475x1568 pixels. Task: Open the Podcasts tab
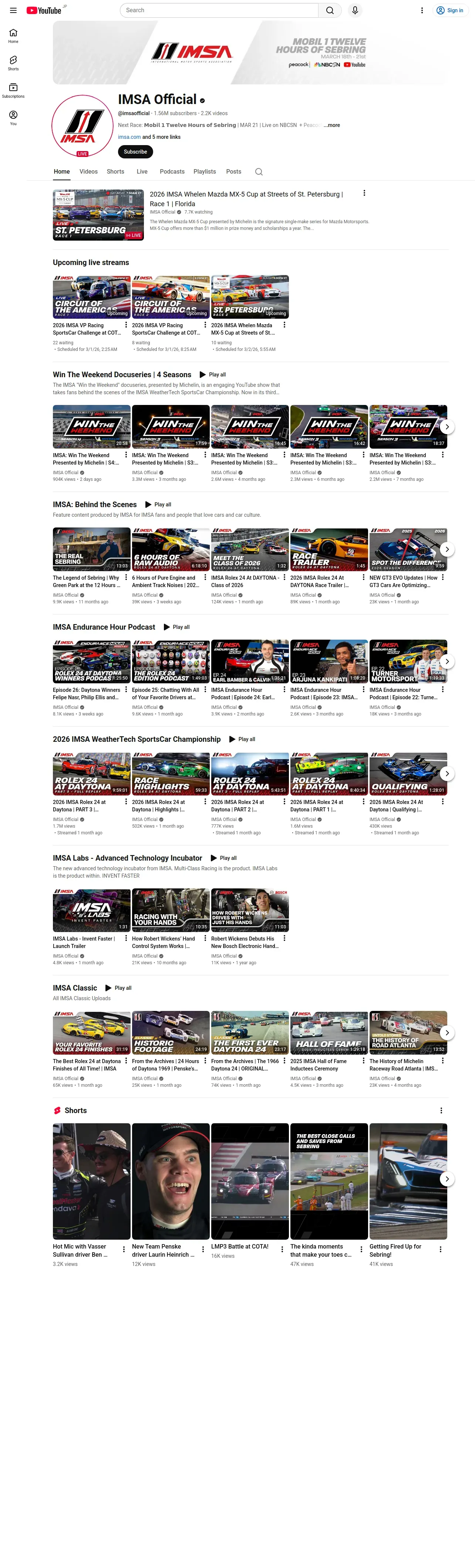pos(172,172)
